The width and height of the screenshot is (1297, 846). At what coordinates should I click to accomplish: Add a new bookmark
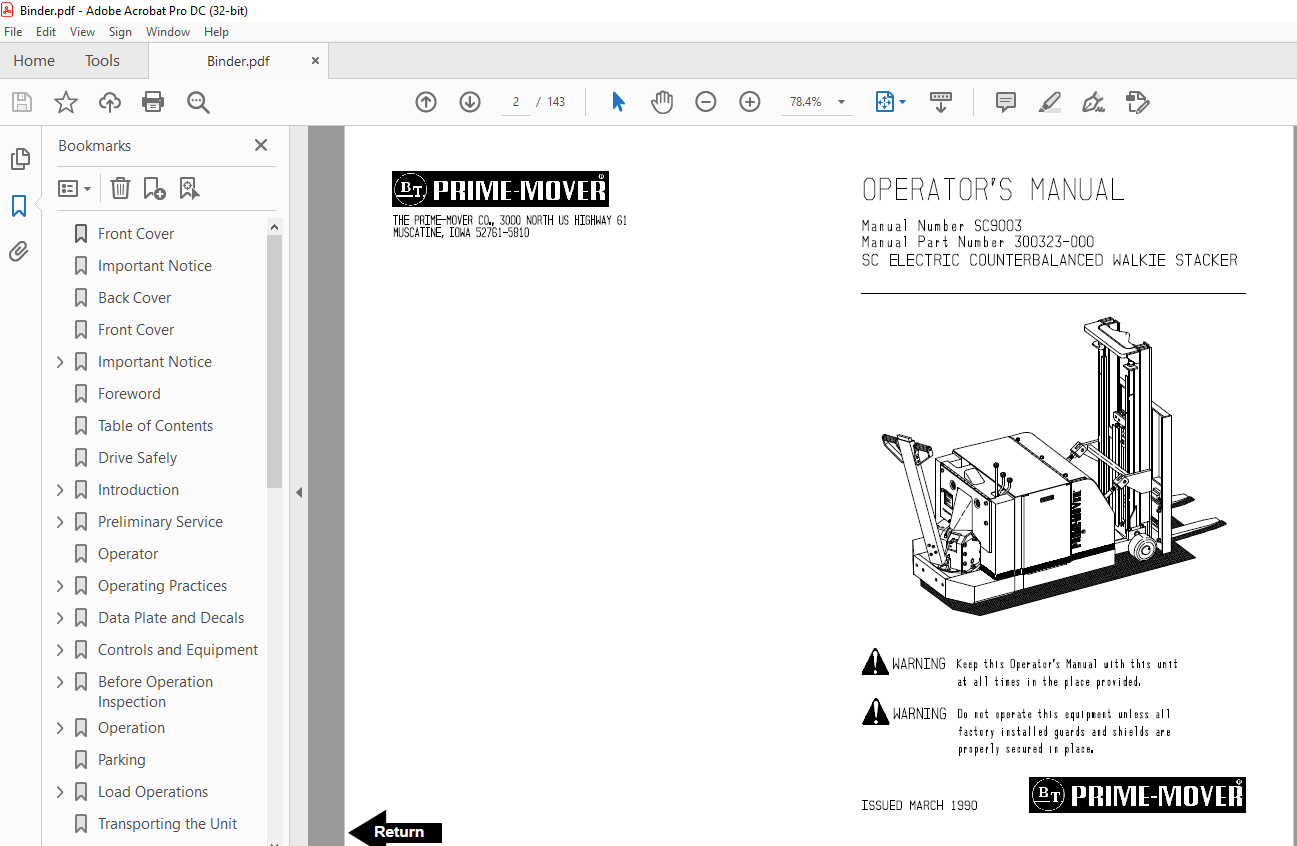154,188
